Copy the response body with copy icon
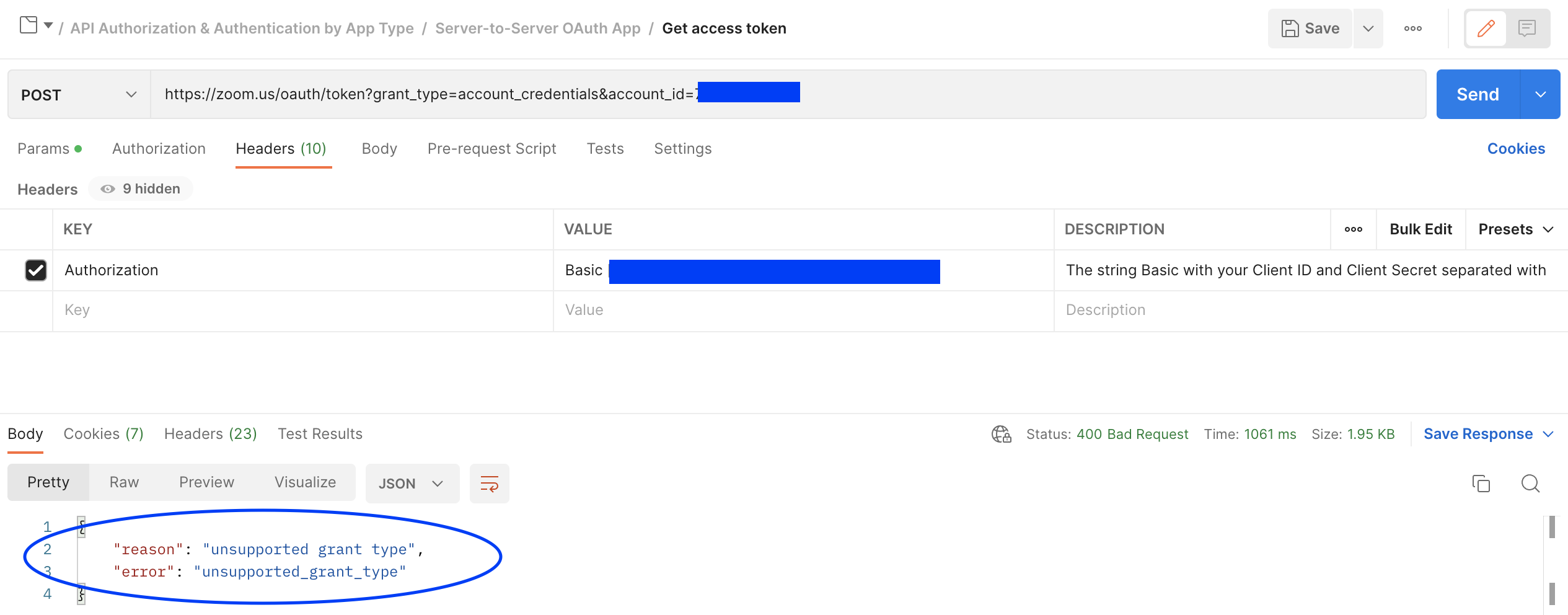This screenshot has width=1568, height=615. [1481, 484]
